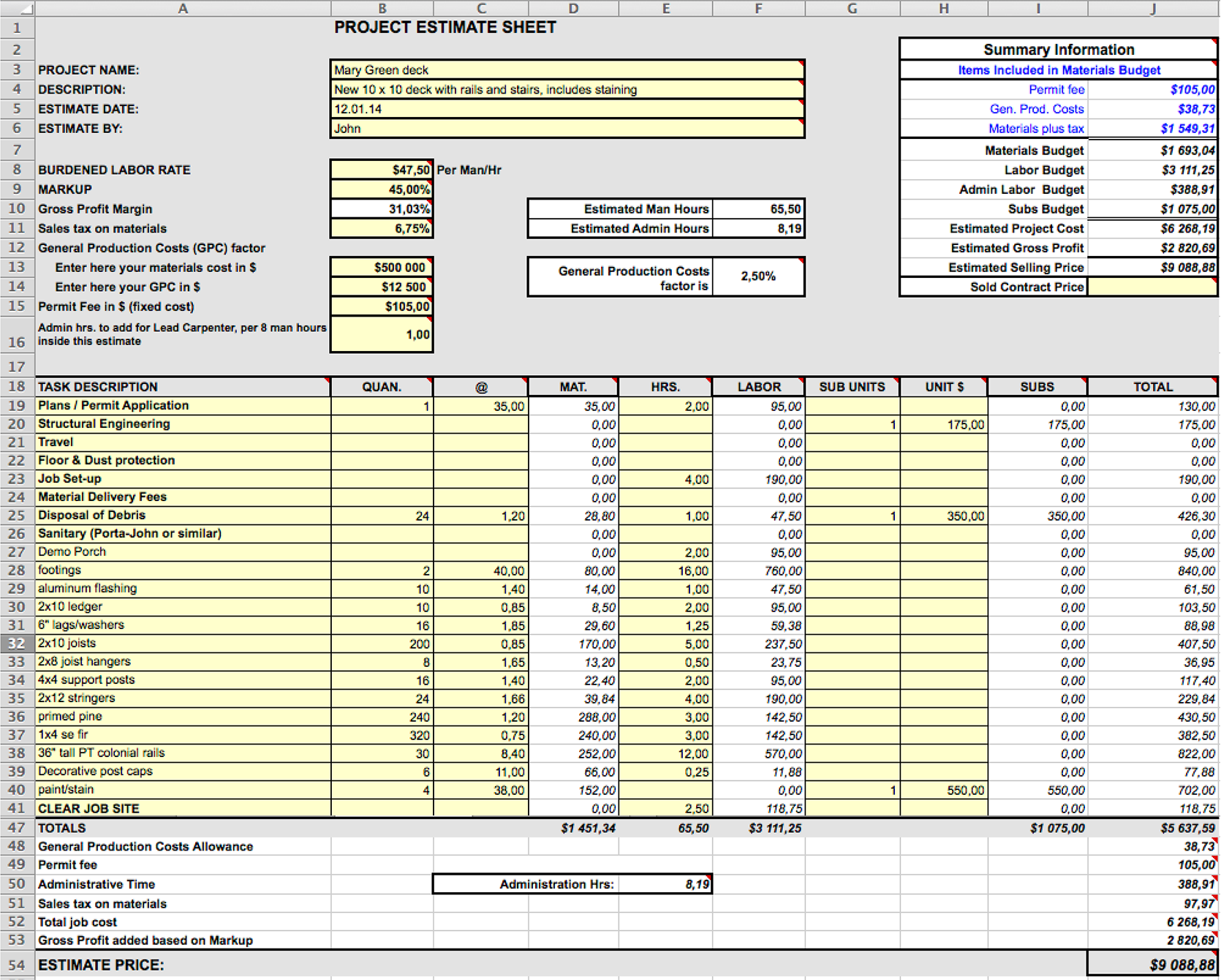View comment marker on Summary Information header
Viewport: 1221px width, 980px height.
(1214, 42)
